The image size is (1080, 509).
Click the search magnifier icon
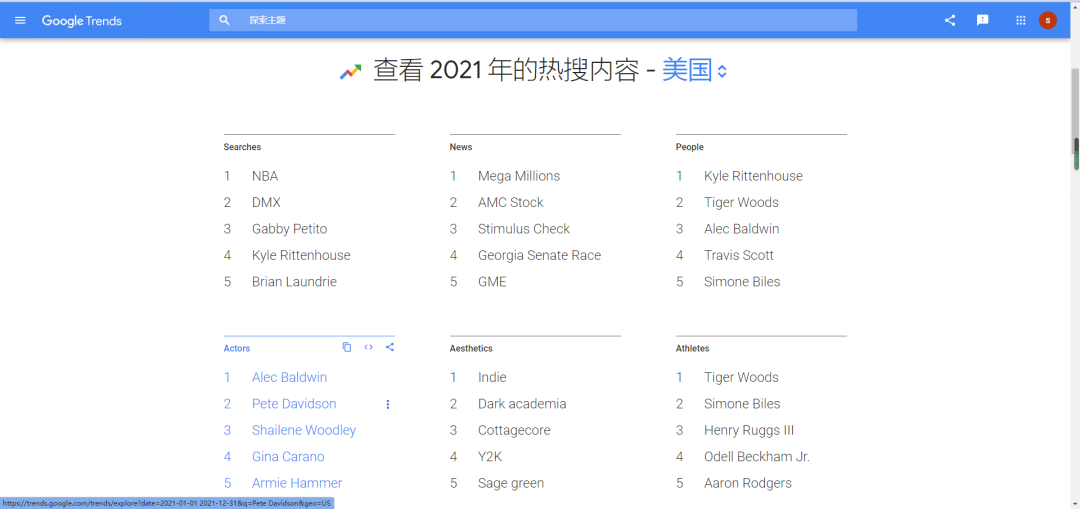pyautogui.click(x=225, y=20)
